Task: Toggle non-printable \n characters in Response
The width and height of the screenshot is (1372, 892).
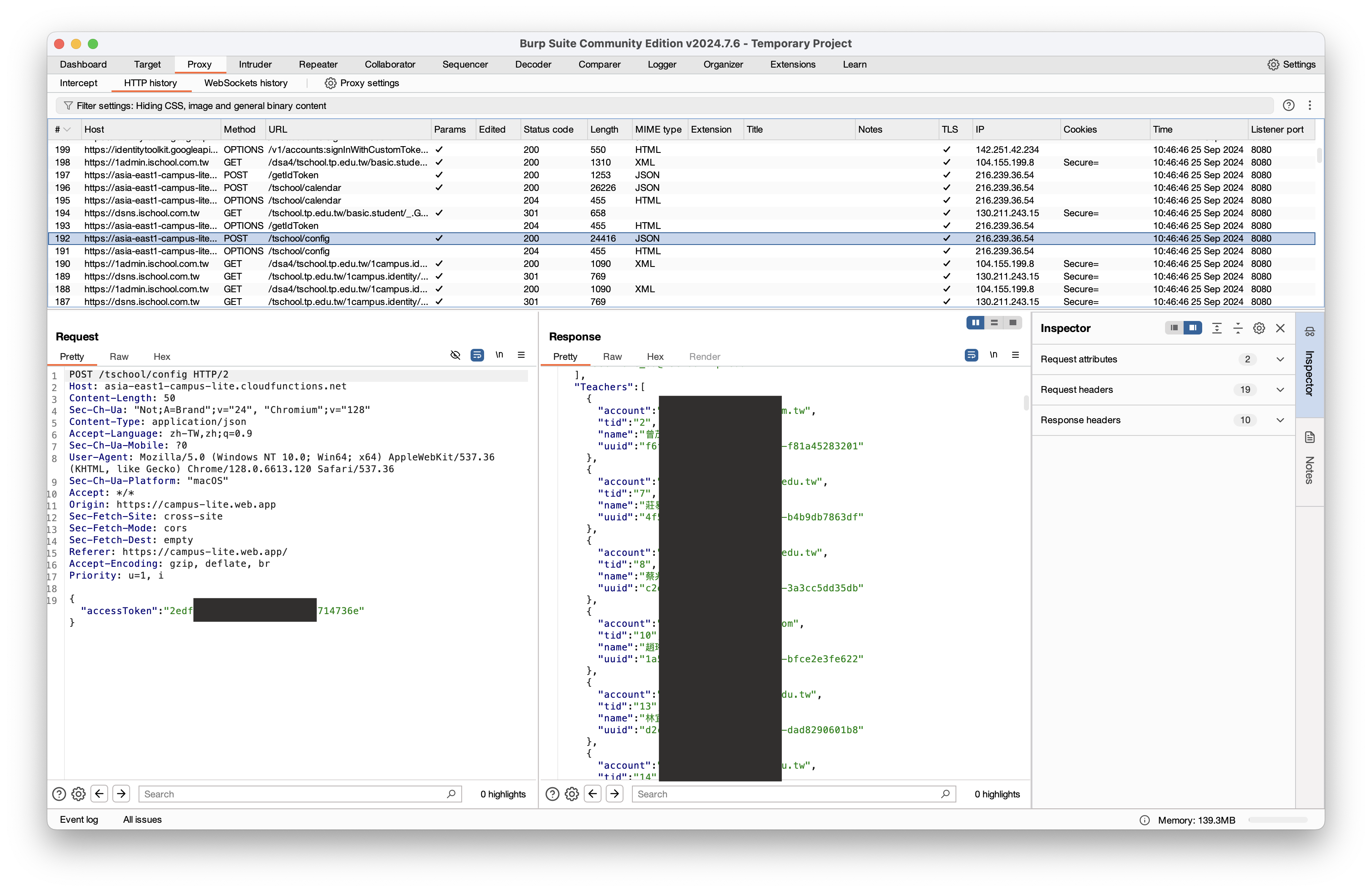Action: 993,355
